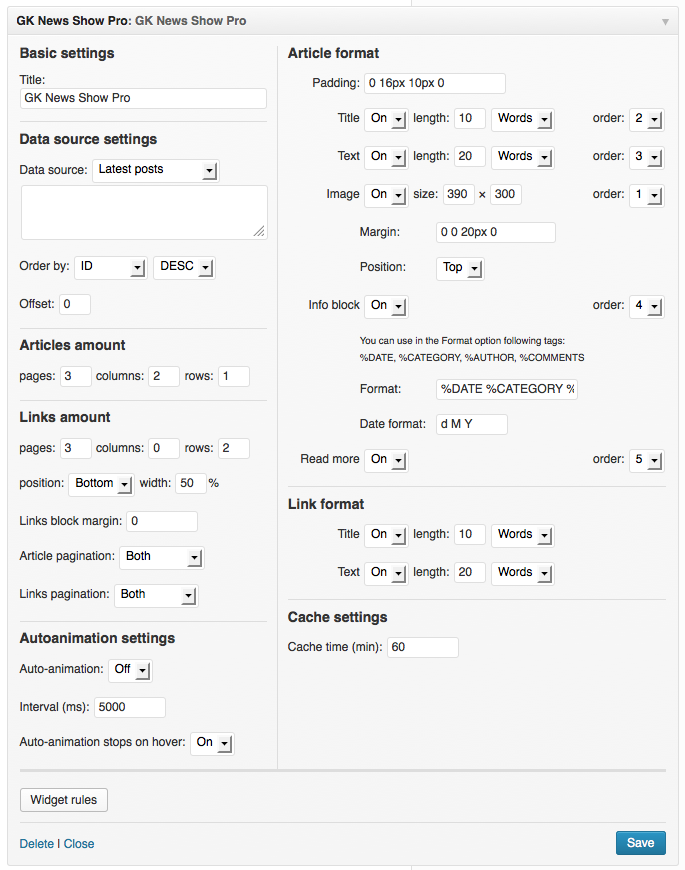Focus the Cache time input field

click(422, 647)
